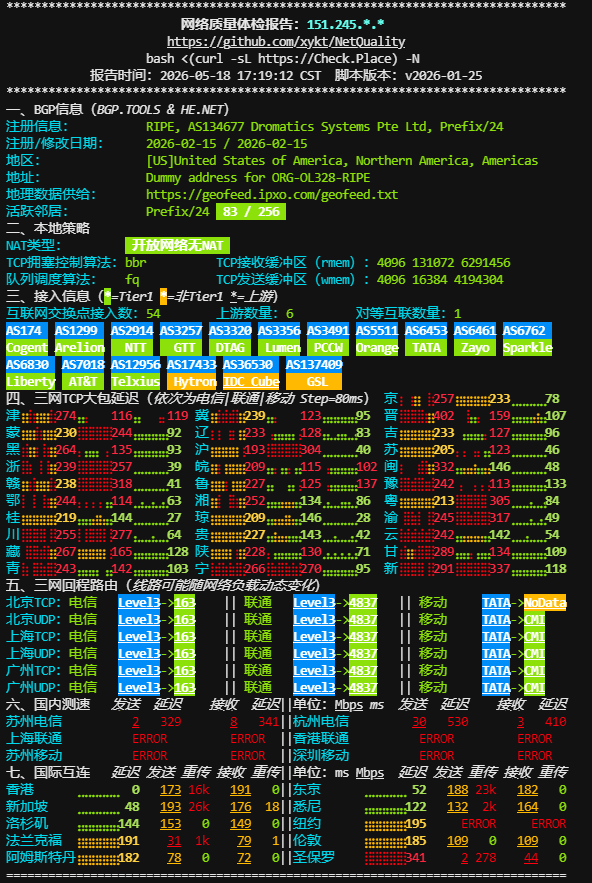Click the 圣保罗 latency value 341
592x883 pixels.
(x=416, y=858)
